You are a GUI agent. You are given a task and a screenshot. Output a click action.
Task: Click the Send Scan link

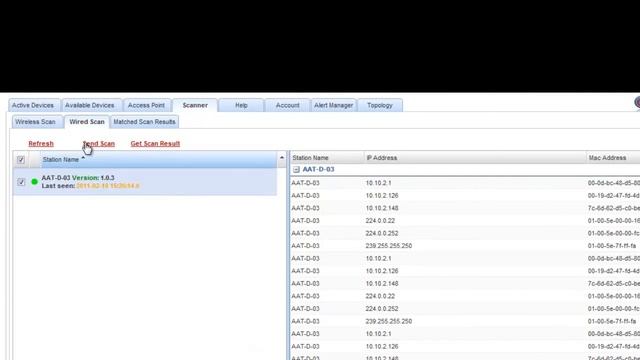click(x=99, y=144)
